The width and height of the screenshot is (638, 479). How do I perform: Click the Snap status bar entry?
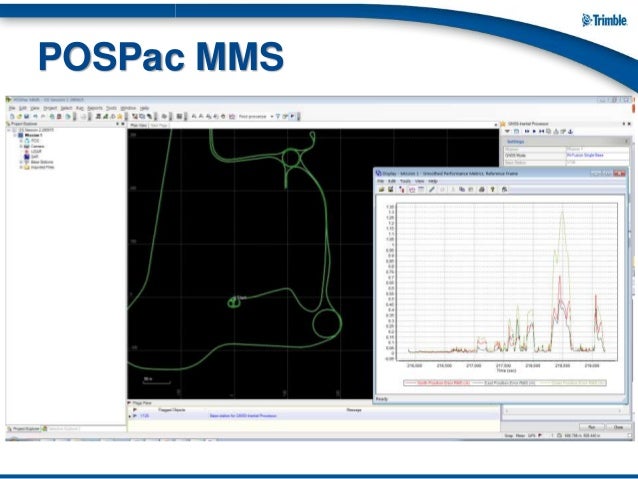coord(509,435)
